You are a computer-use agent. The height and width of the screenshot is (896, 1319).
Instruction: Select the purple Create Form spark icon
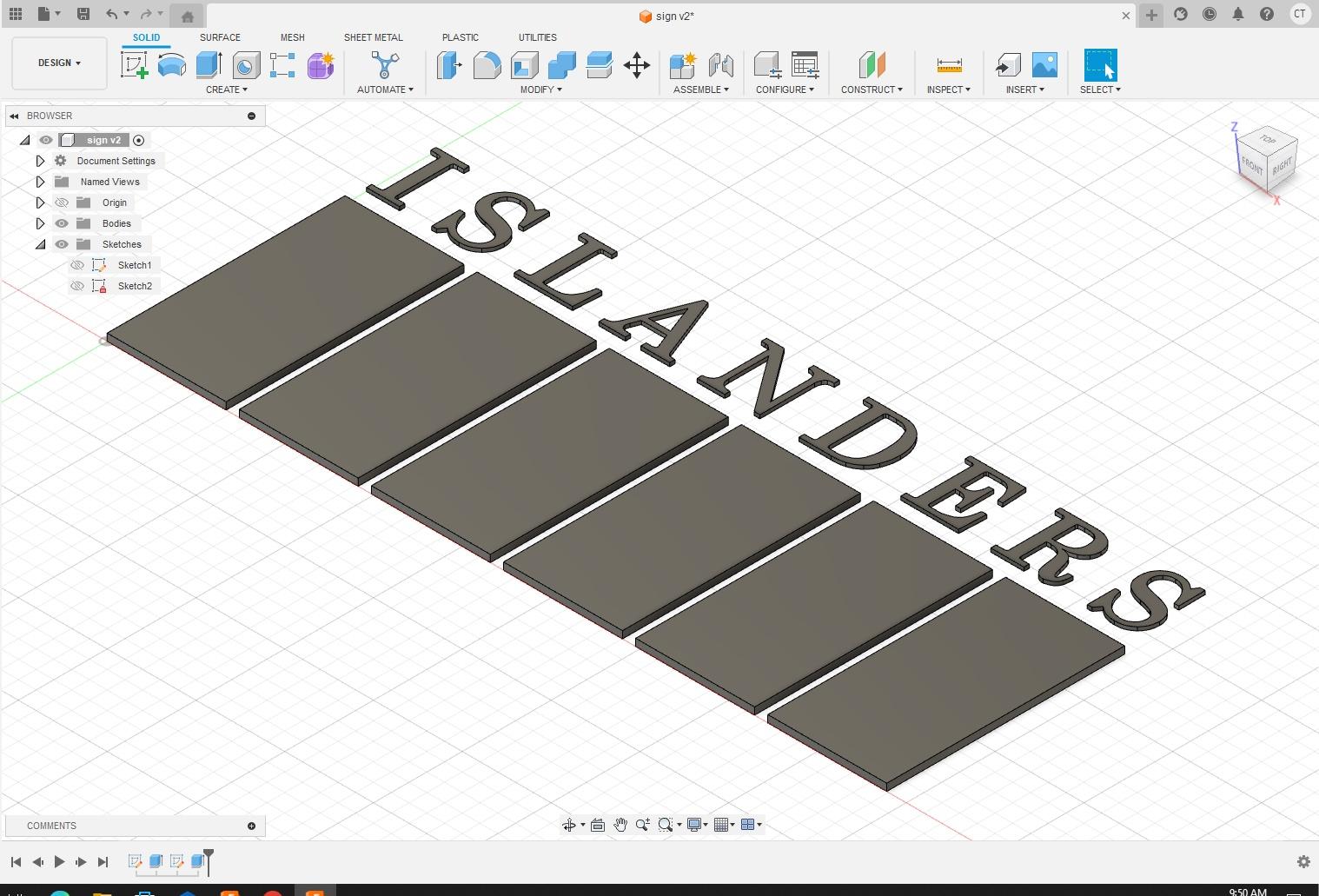click(320, 65)
